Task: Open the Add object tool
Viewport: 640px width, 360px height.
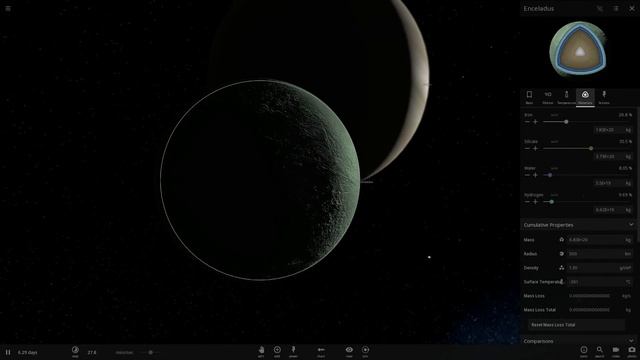Action: point(277,351)
